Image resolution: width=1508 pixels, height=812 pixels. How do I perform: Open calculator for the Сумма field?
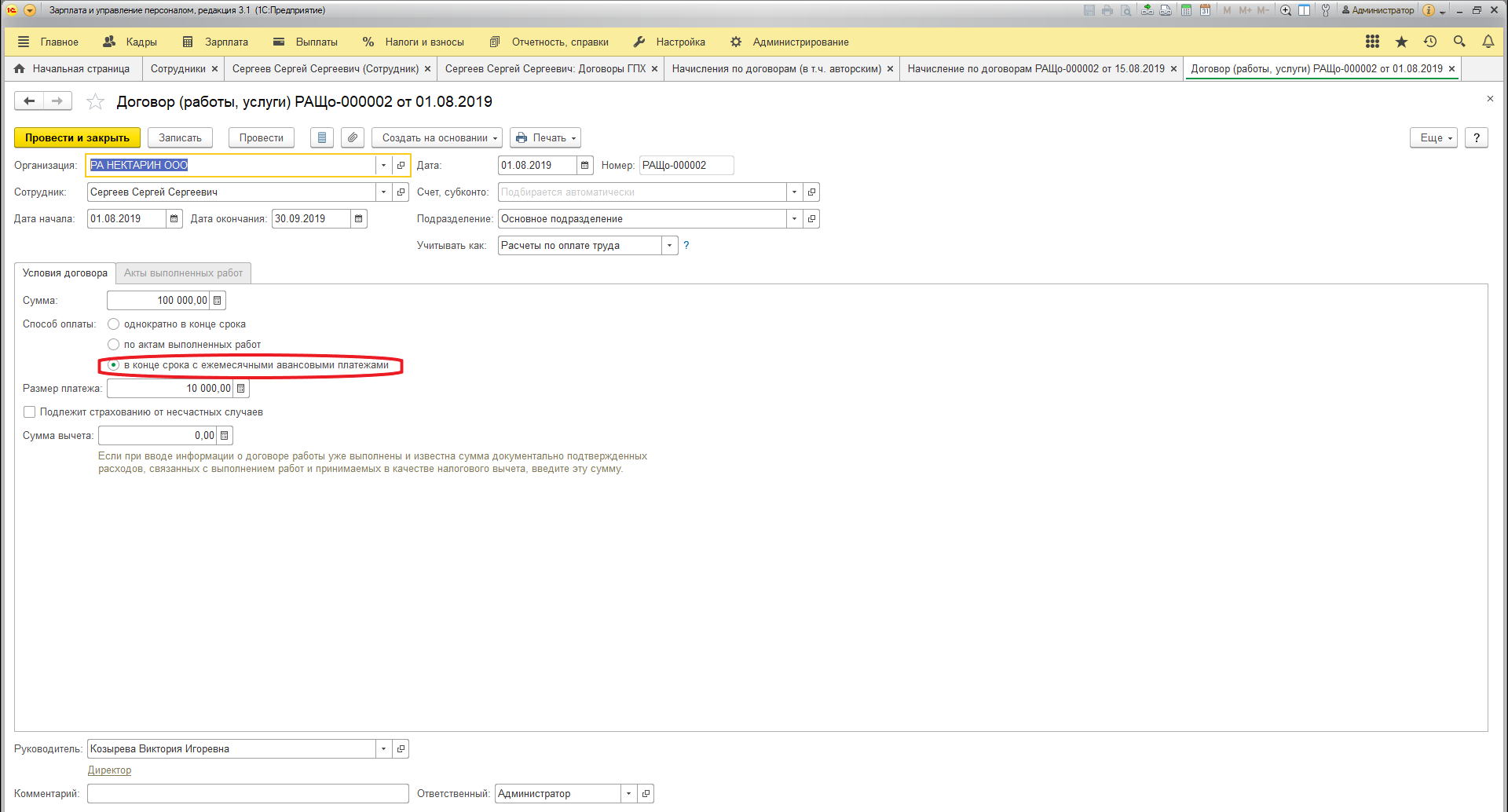point(218,301)
